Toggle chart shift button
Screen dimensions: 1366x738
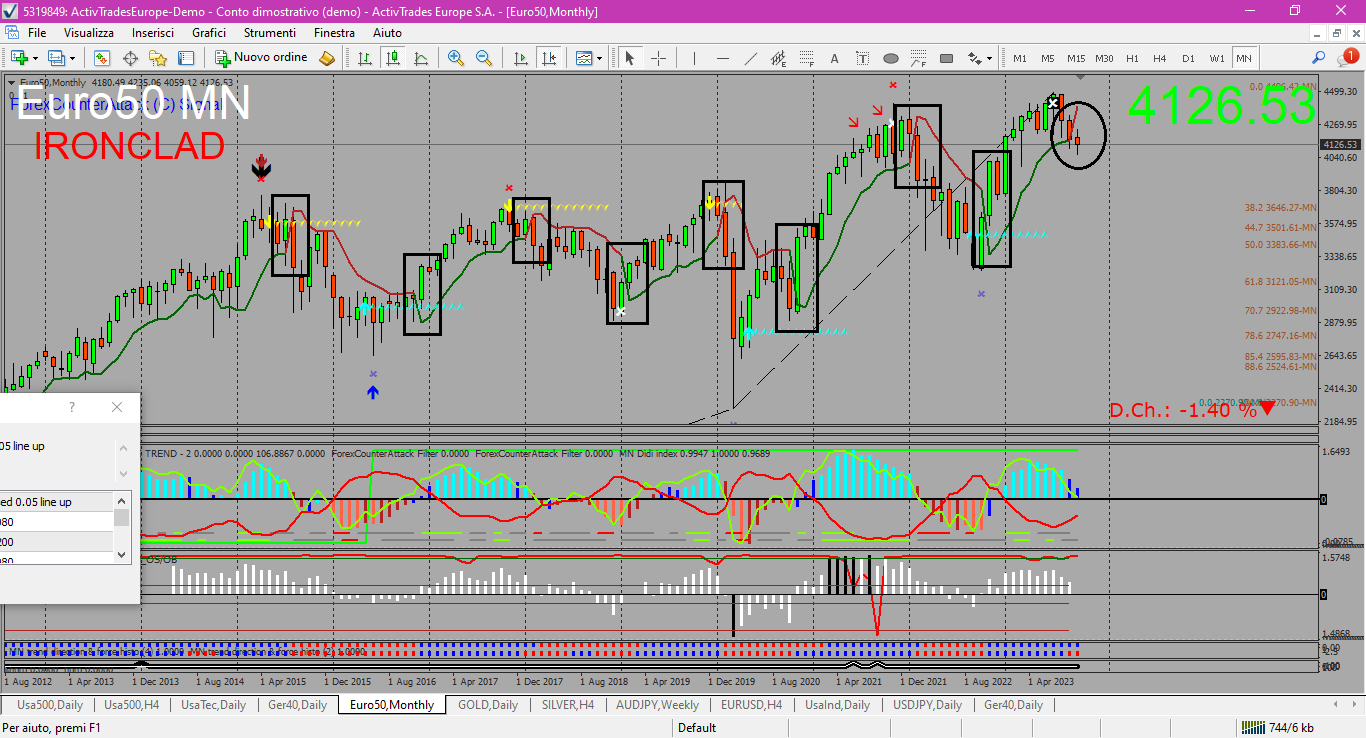[x=548, y=58]
